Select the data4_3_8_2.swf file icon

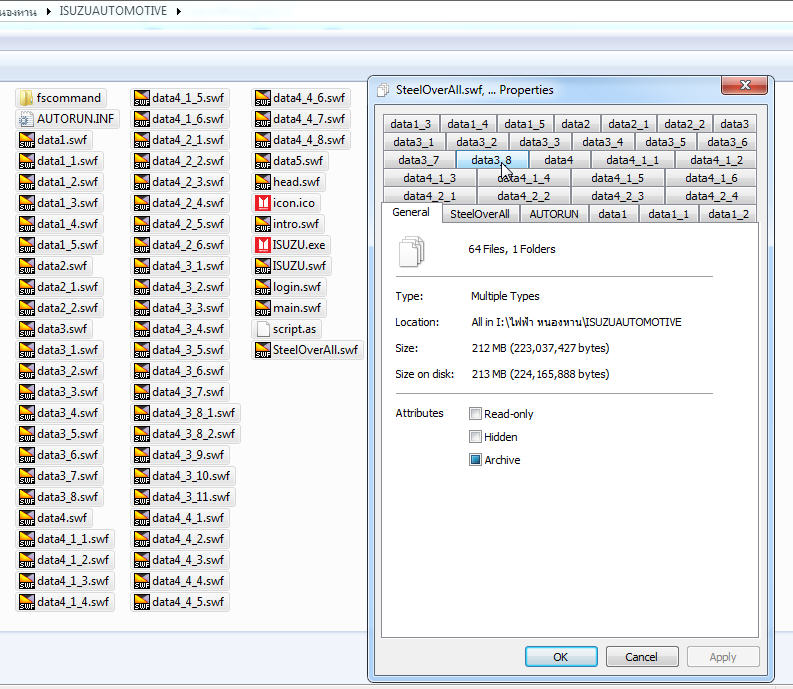pyautogui.click(x=142, y=434)
